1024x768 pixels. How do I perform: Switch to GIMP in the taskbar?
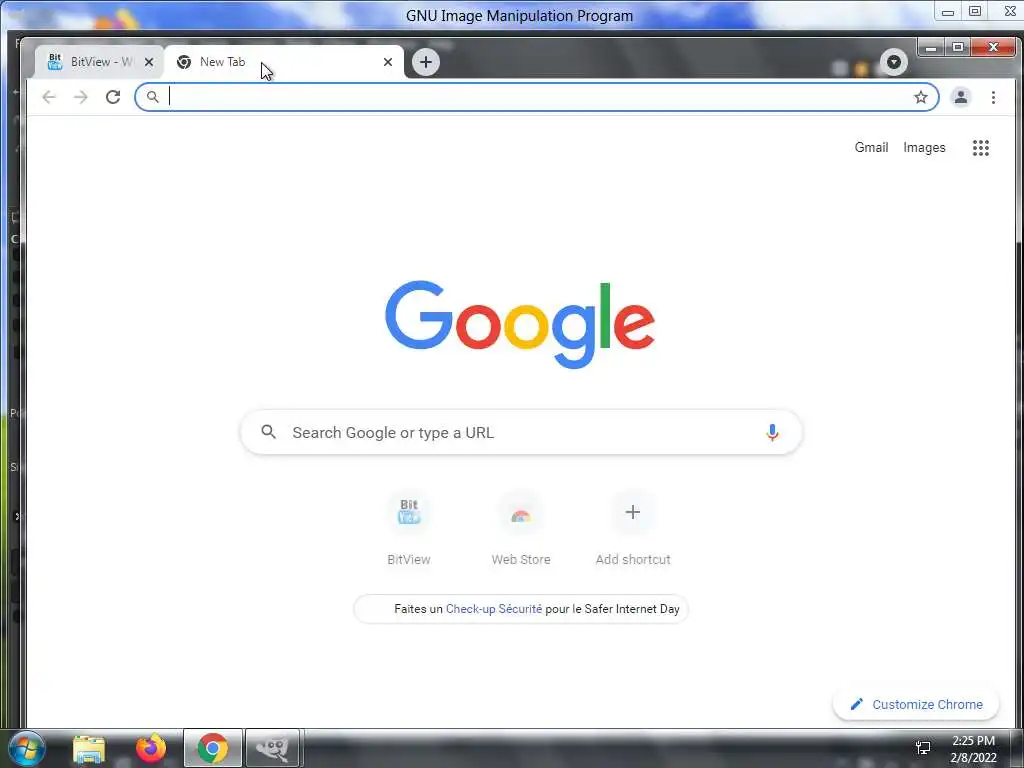click(x=273, y=748)
